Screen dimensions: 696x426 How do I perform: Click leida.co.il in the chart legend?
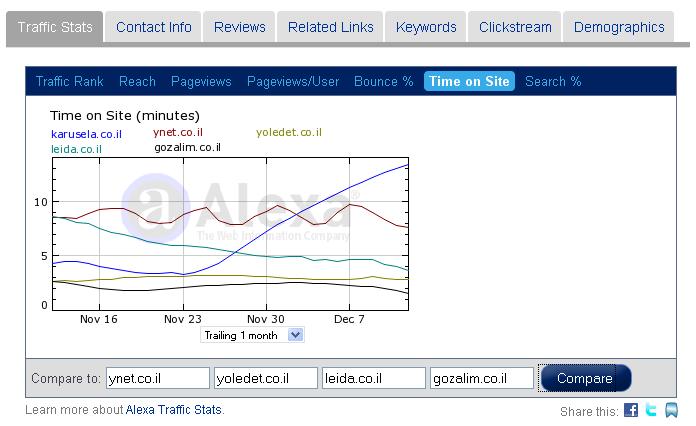pos(76,149)
